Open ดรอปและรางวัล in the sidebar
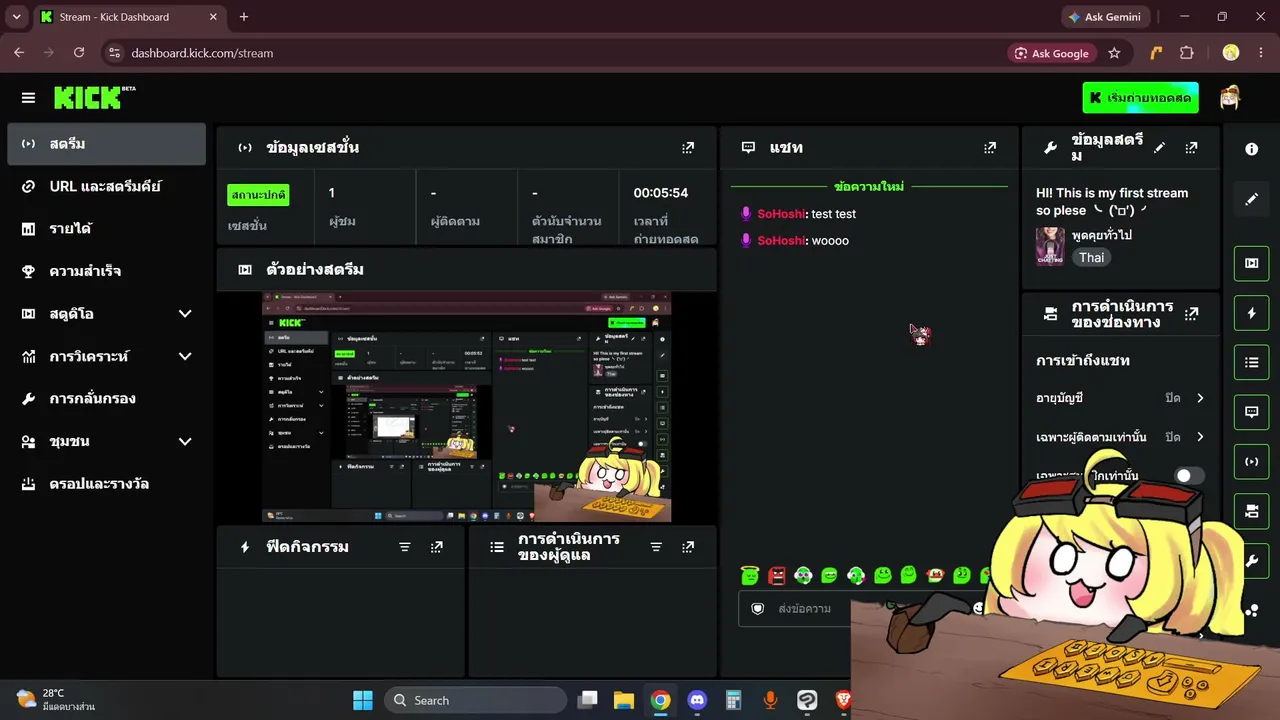 (x=106, y=484)
